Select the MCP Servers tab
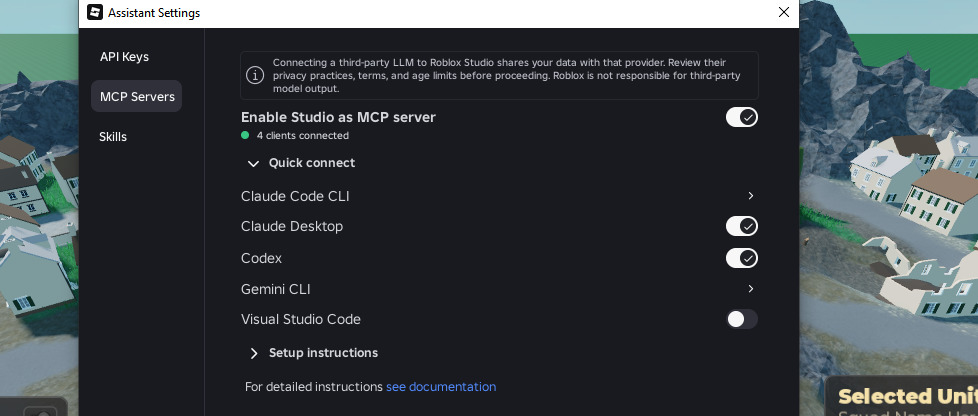978x416 pixels. [x=137, y=97]
